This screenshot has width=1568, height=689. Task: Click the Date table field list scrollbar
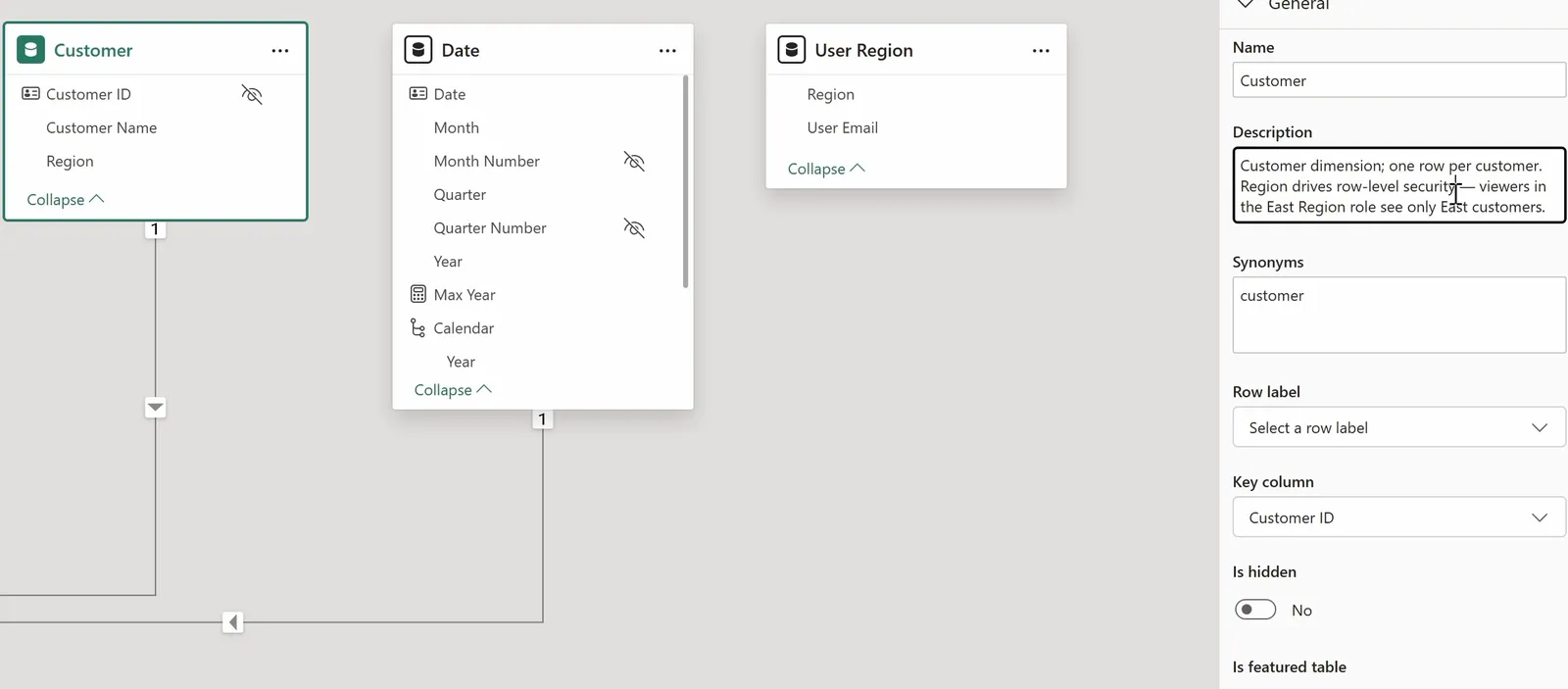click(685, 181)
